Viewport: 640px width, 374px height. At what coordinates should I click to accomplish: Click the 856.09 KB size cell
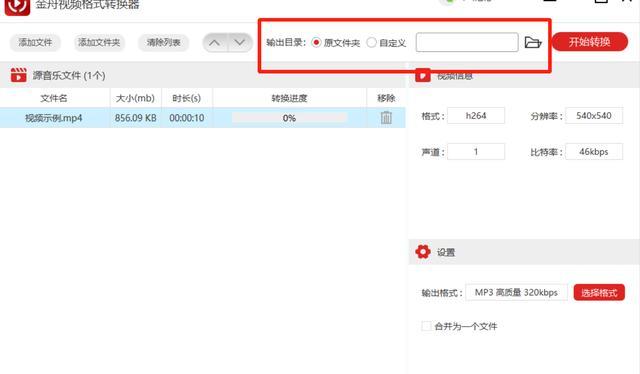click(136, 118)
